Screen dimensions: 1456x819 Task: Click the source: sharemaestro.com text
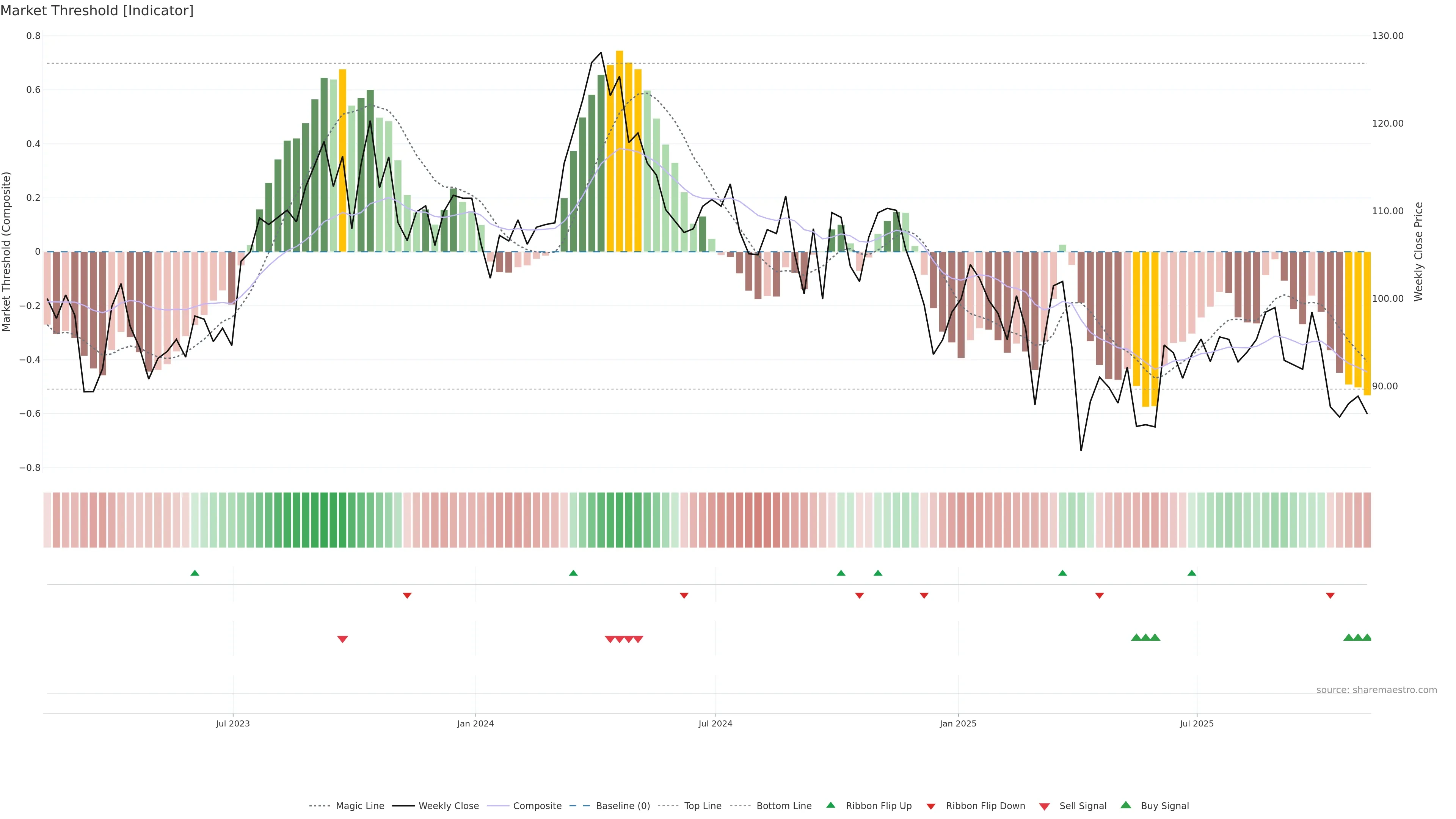coord(1376,690)
